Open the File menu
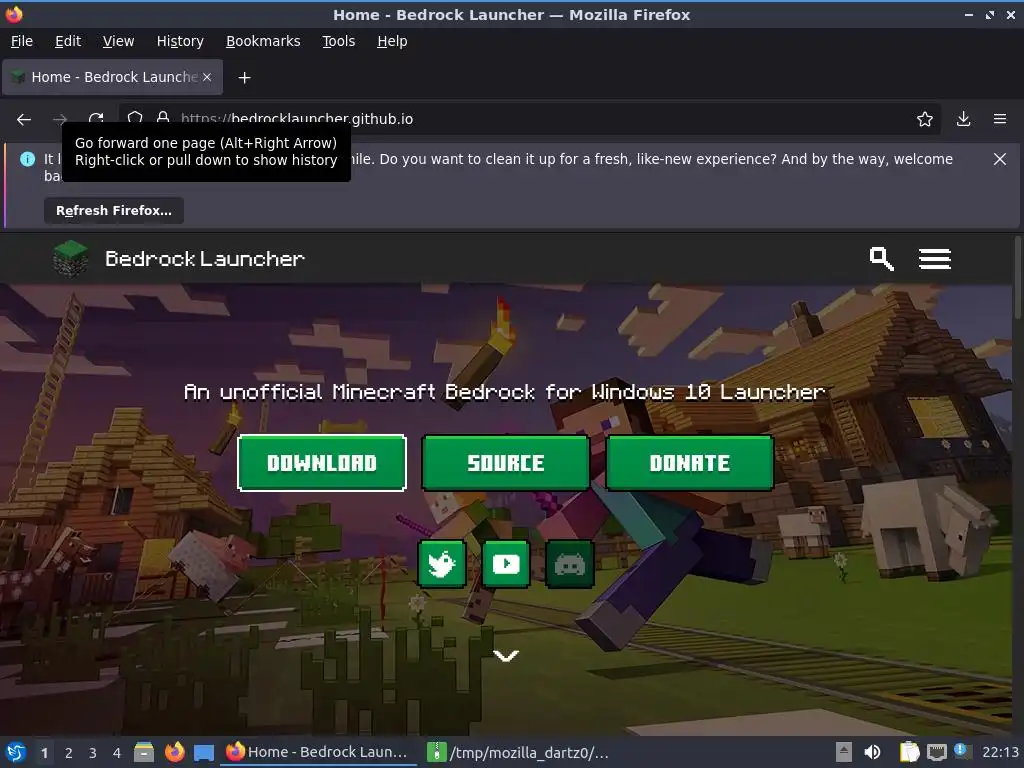 point(22,41)
